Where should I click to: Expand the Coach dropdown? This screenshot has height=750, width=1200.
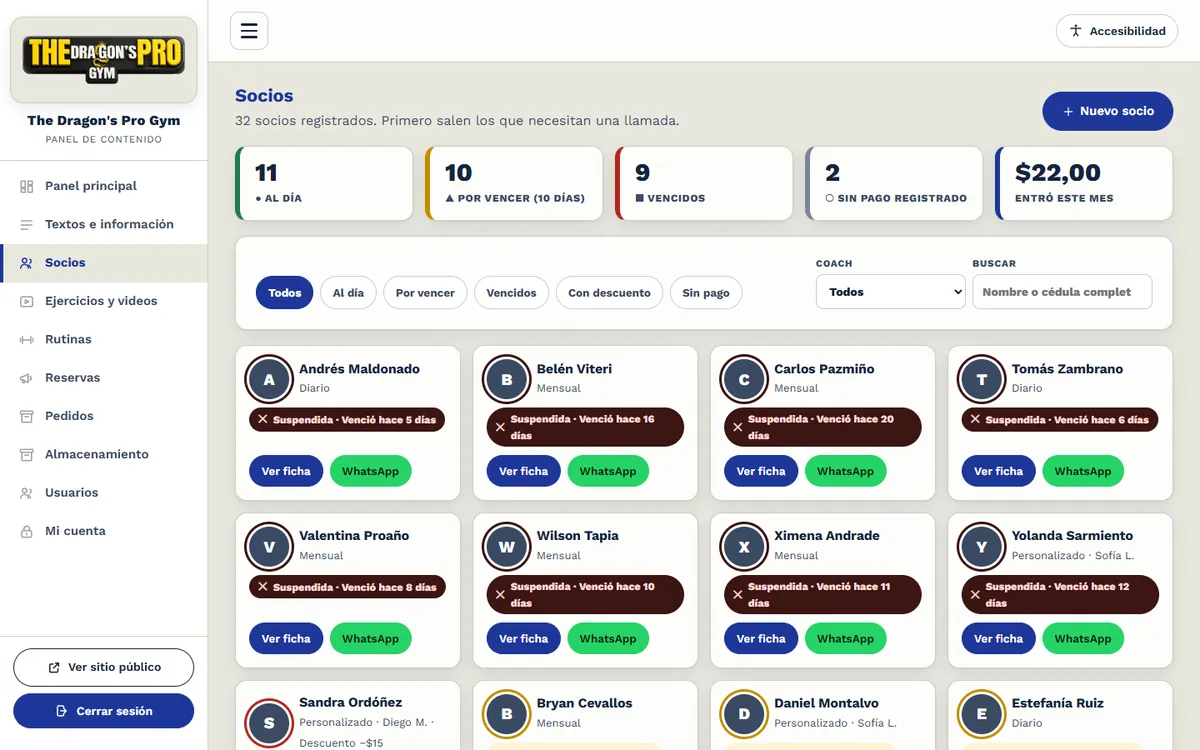coord(891,292)
